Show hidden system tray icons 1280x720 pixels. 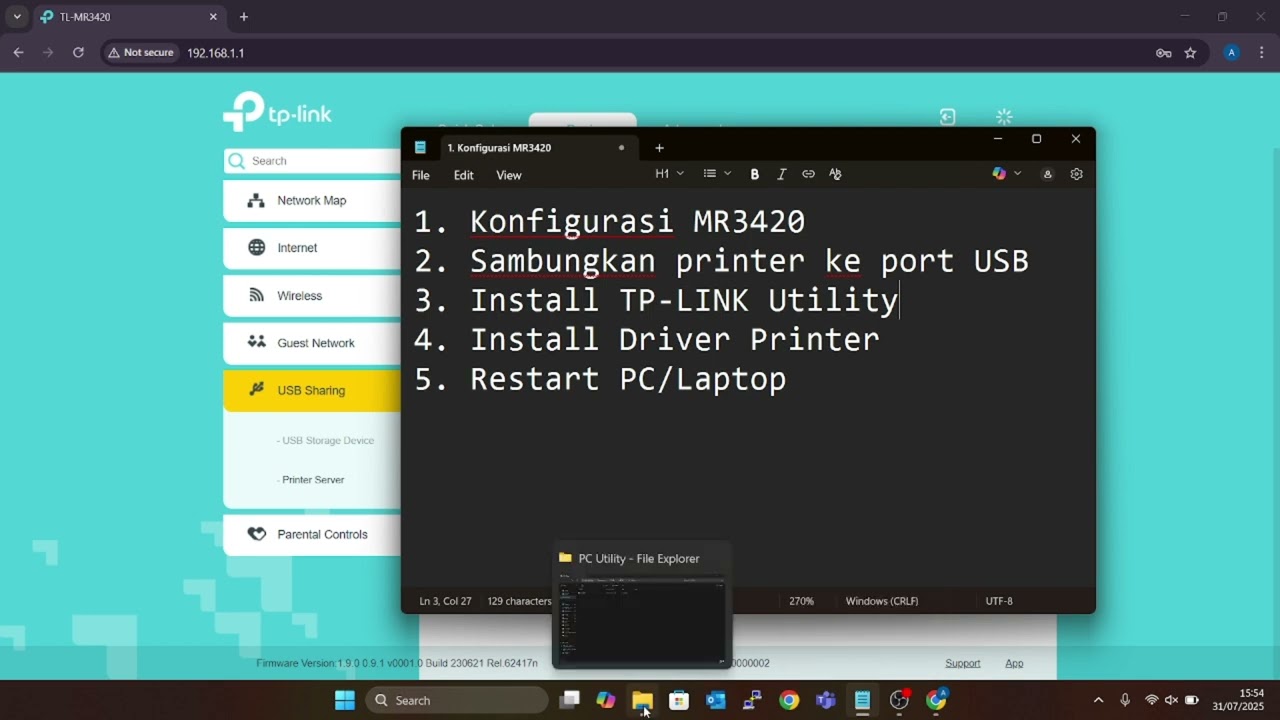pyautogui.click(x=1098, y=700)
